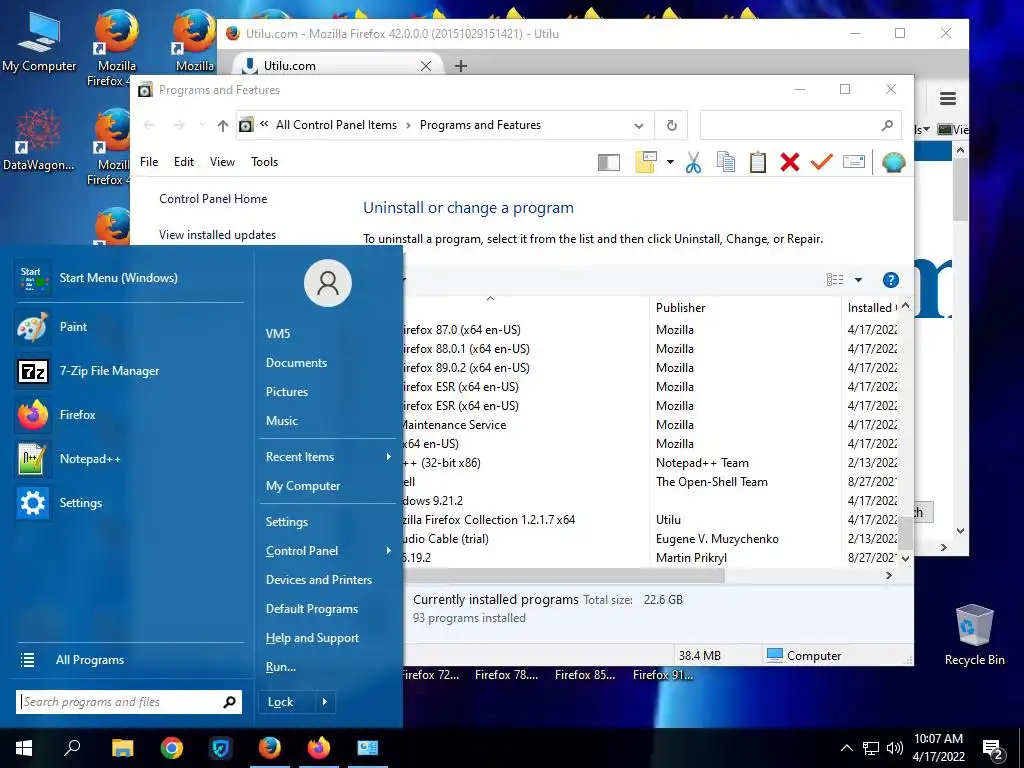This screenshot has width=1024, height=768.
Task: Click the Copy toolbar icon
Action: point(726,162)
